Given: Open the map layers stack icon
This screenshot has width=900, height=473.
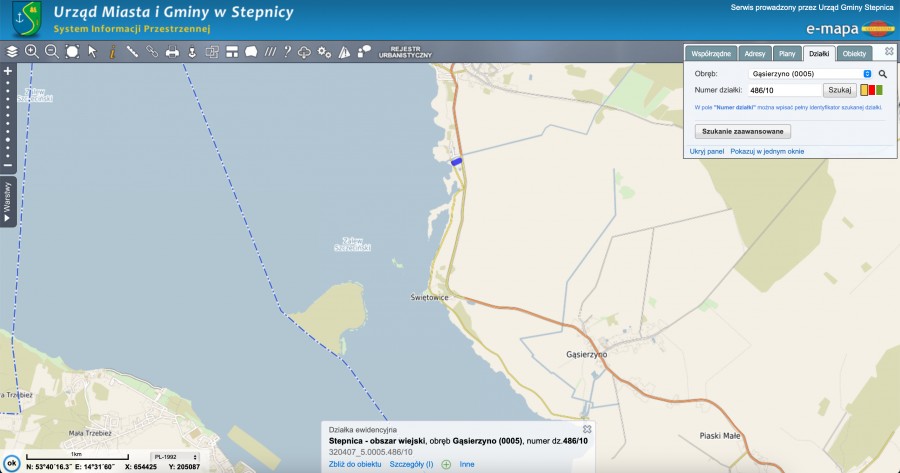Looking at the screenshot, I should point(12,51).
